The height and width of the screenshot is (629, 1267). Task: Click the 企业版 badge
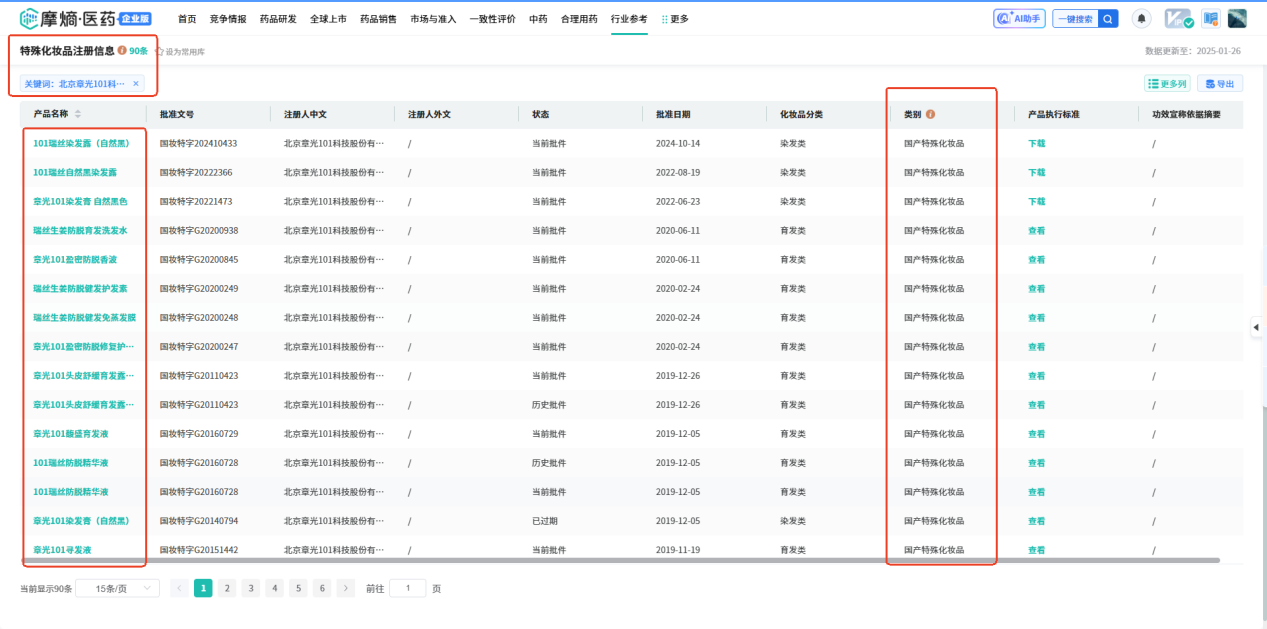tap(135, 17)
